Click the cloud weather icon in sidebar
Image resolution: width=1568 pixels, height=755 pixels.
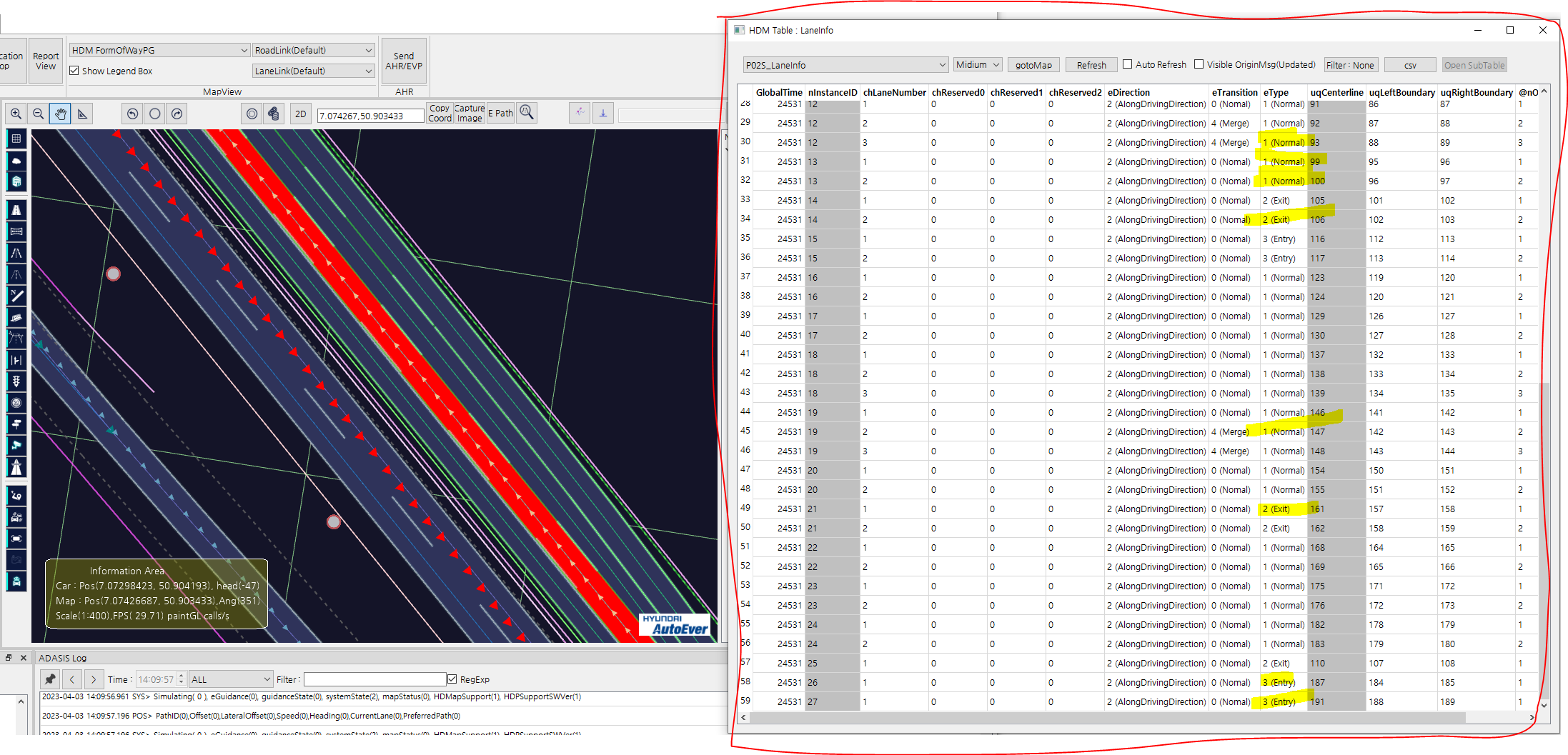(x=16, y=161)
